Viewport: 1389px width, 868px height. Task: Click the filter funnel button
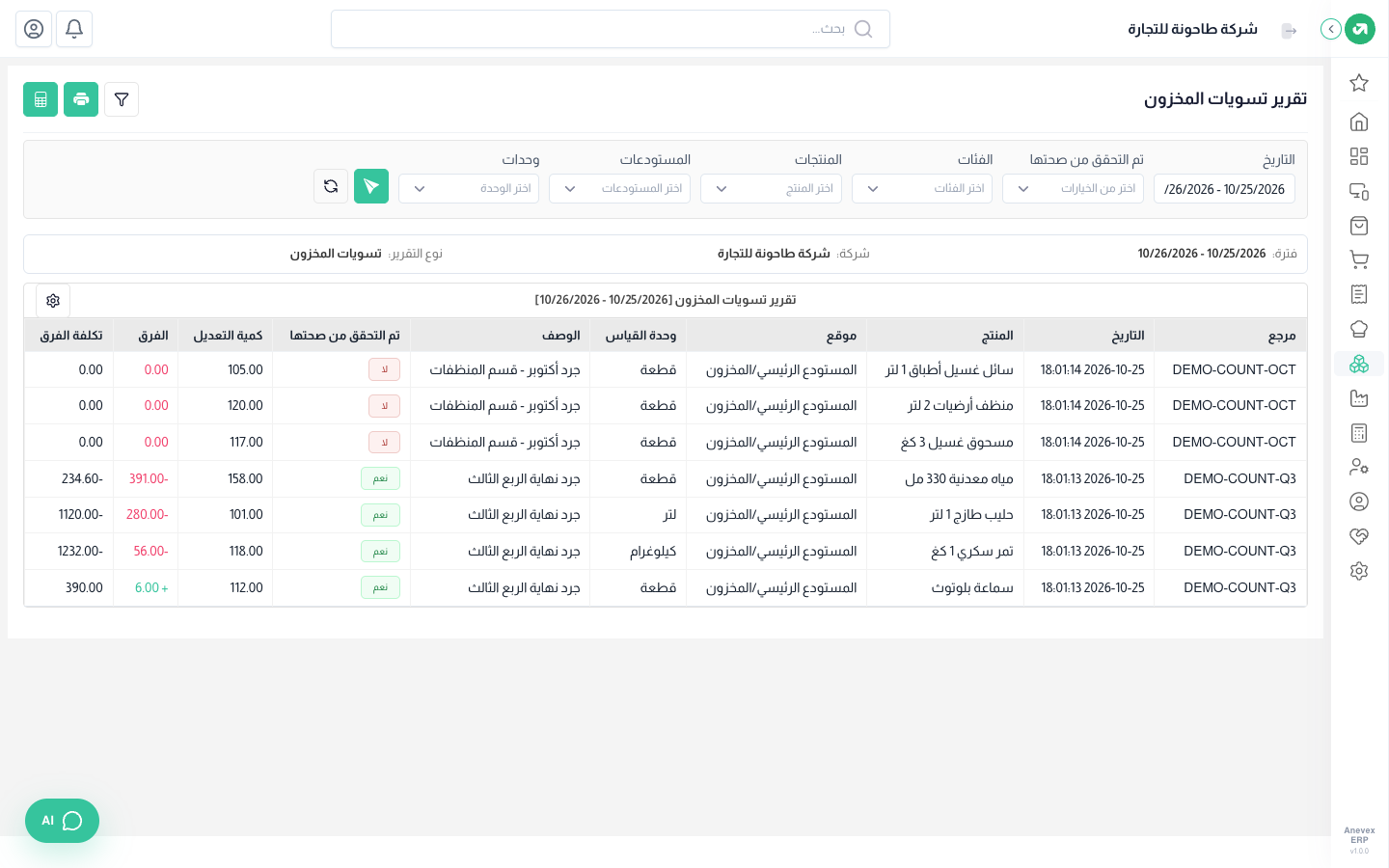tap(122, 99)
